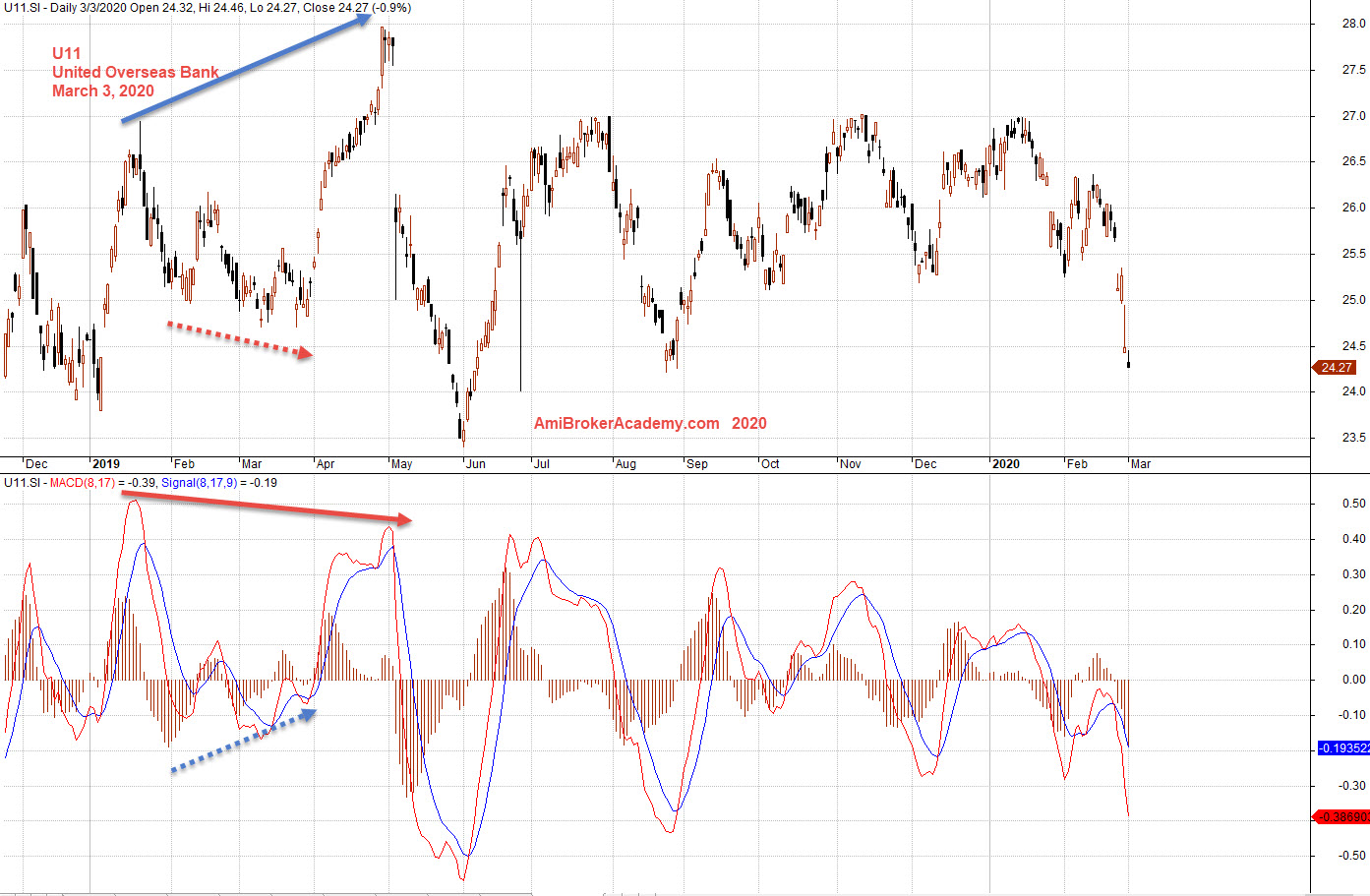The image size is (1370, 896).
Task: Click the 24.0 price axis label
Action: (x=1353, y=391)
